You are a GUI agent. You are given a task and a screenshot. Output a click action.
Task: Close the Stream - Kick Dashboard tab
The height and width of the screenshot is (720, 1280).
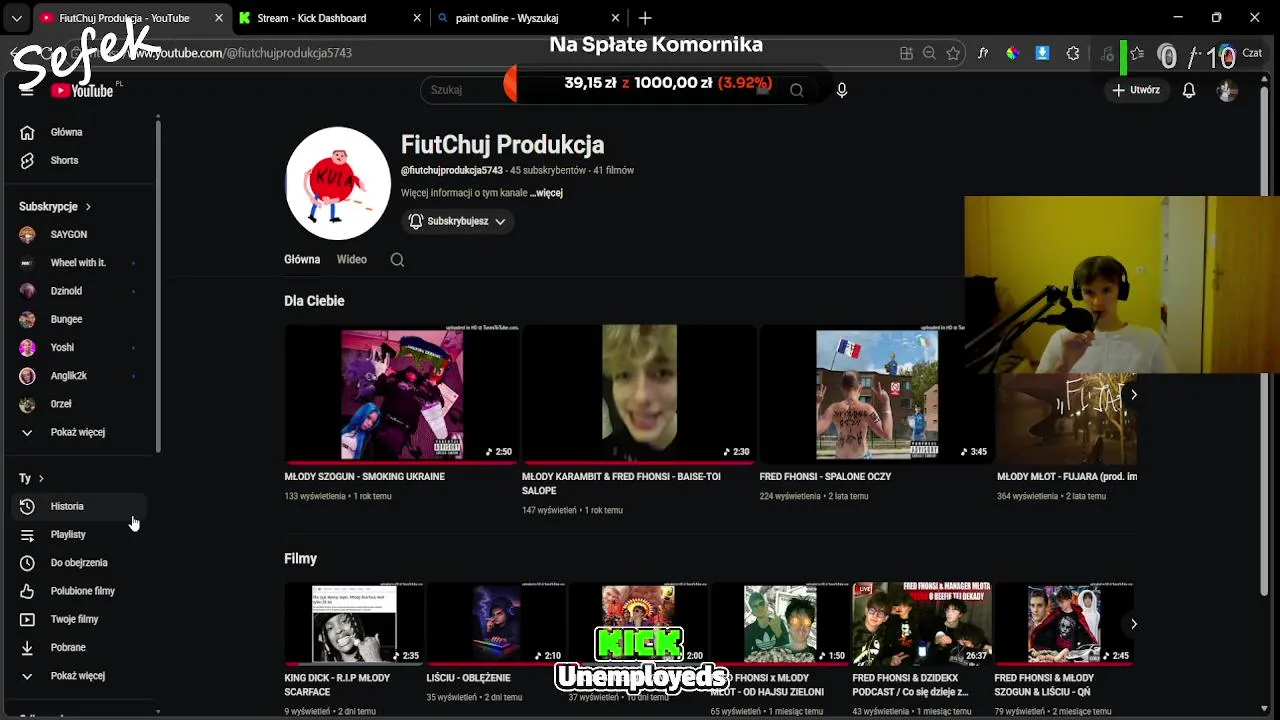coord(417,18)
